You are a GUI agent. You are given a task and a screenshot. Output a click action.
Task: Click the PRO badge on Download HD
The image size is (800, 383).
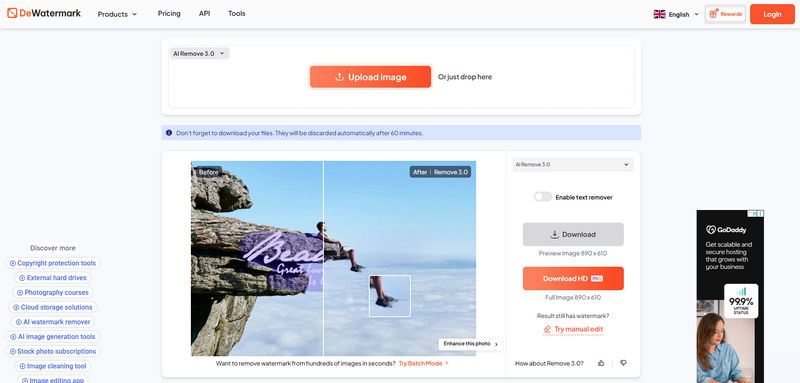click(597, 278)
